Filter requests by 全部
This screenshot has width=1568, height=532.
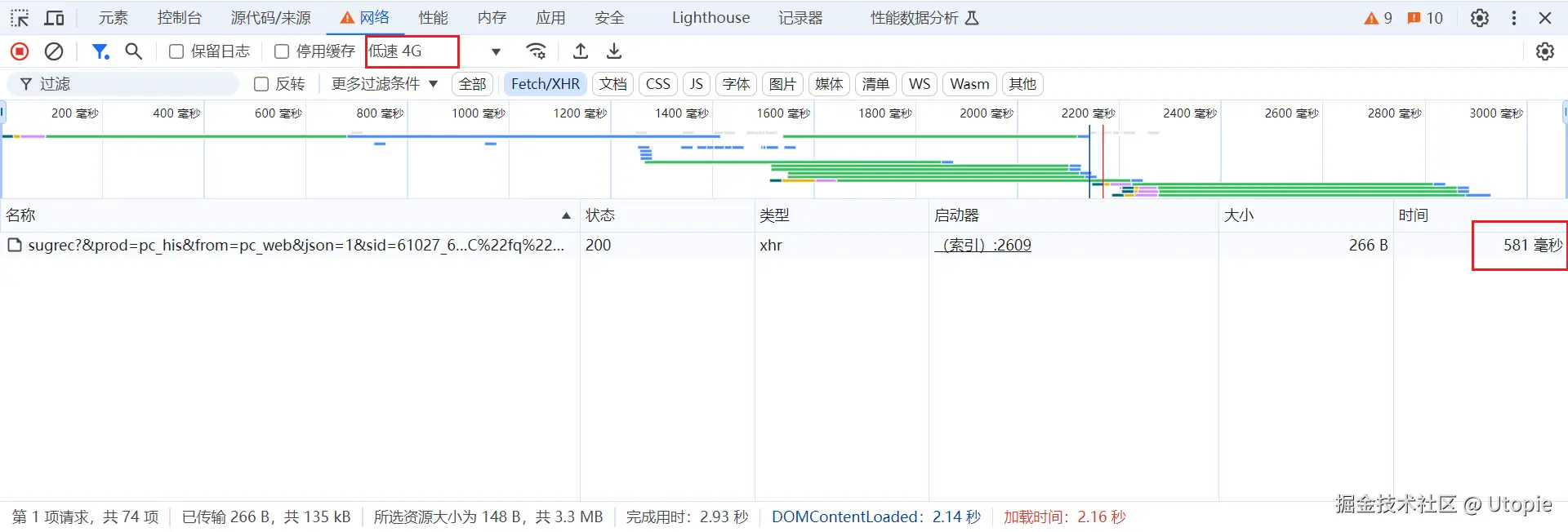[472, 84]
